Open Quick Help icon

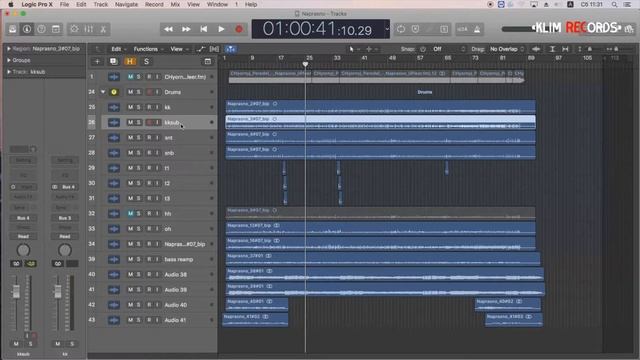(x=41, y=29)
